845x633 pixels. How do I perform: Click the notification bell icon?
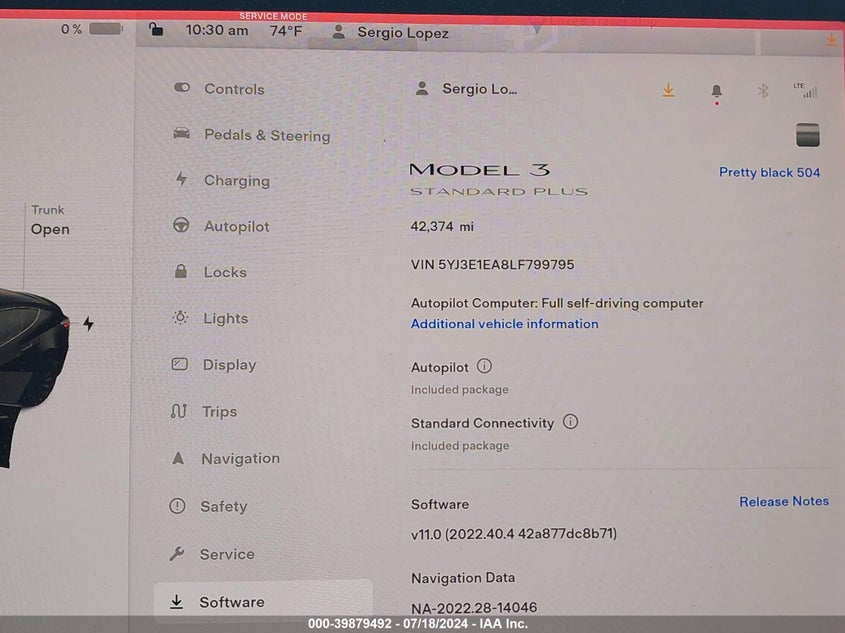point(716,92)
